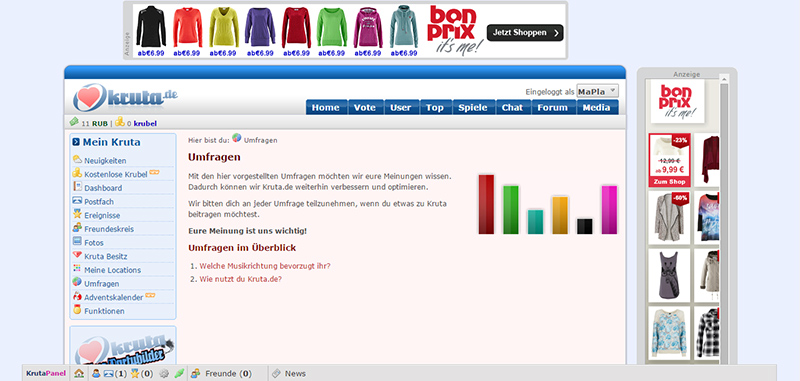
Task: Click the Kruta.de heart logo
Action: click(126, 97)
